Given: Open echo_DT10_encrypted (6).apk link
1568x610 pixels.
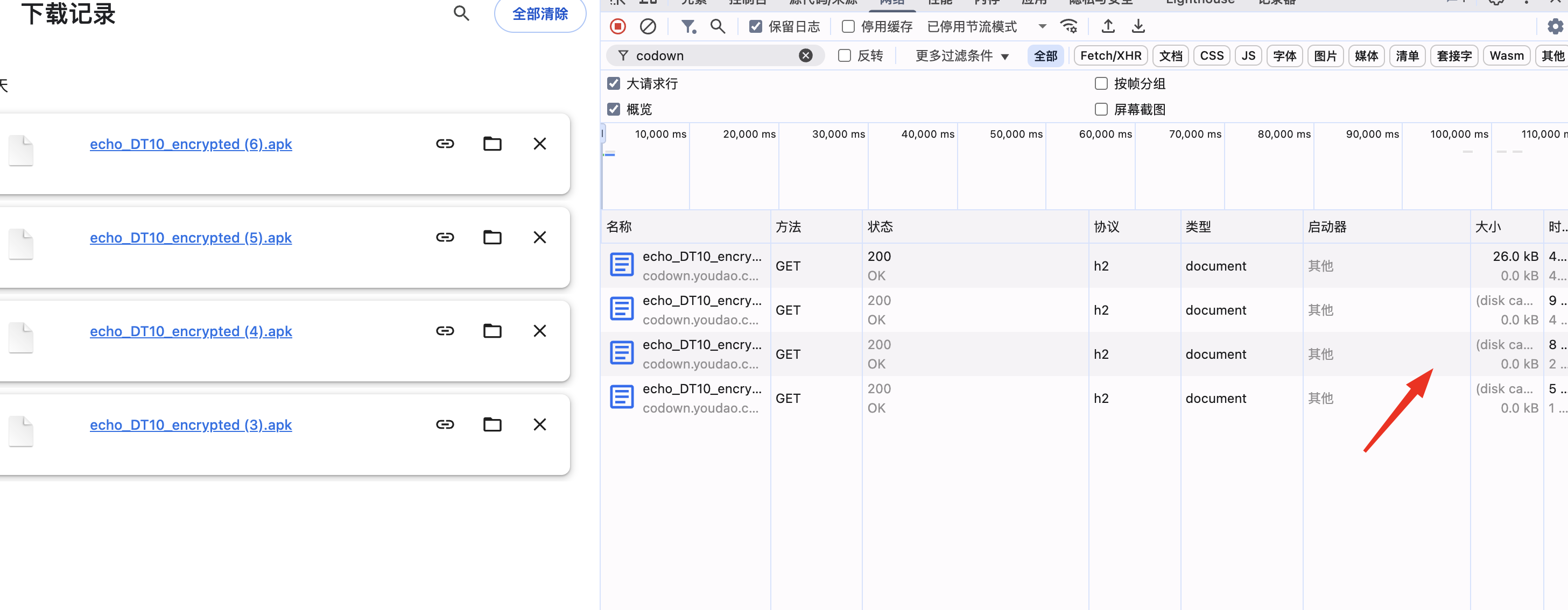Looking at the screenshot, I should pos(191,144).
